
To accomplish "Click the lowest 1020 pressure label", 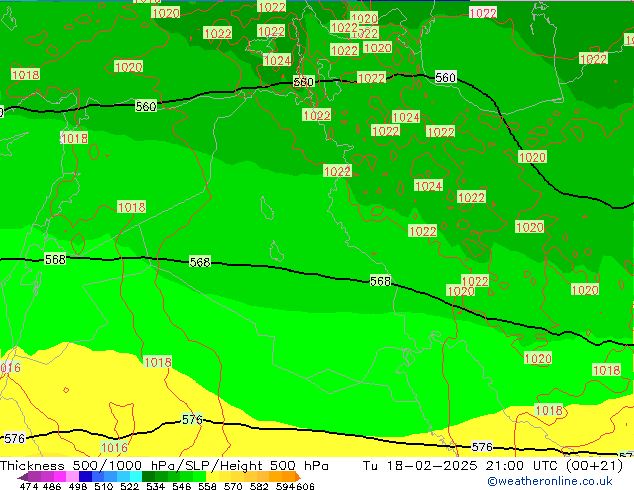I will click(538, 358).
